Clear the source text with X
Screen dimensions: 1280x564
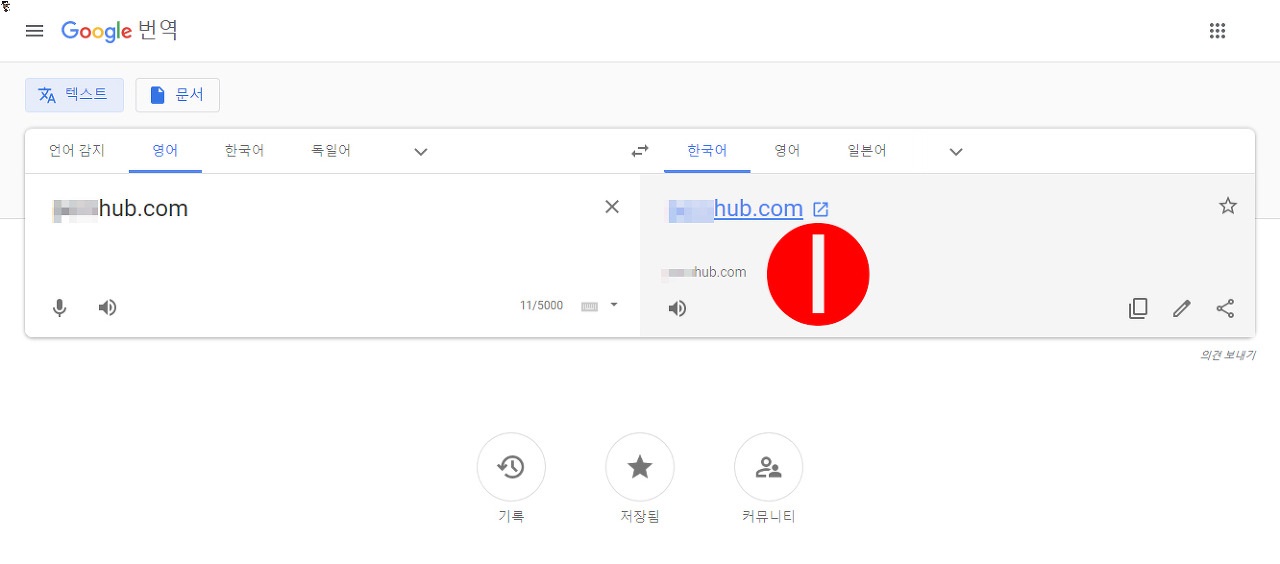(x=612, y=207)
